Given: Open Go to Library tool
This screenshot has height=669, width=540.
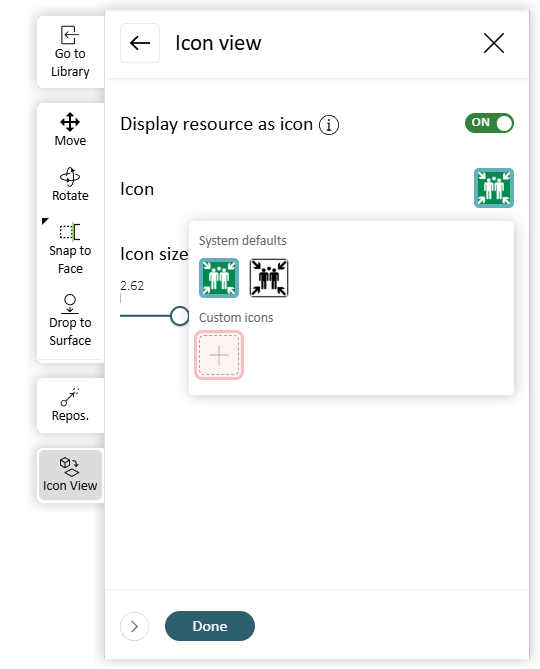Looking at the screenshot, I should click(x=70, y=52).
